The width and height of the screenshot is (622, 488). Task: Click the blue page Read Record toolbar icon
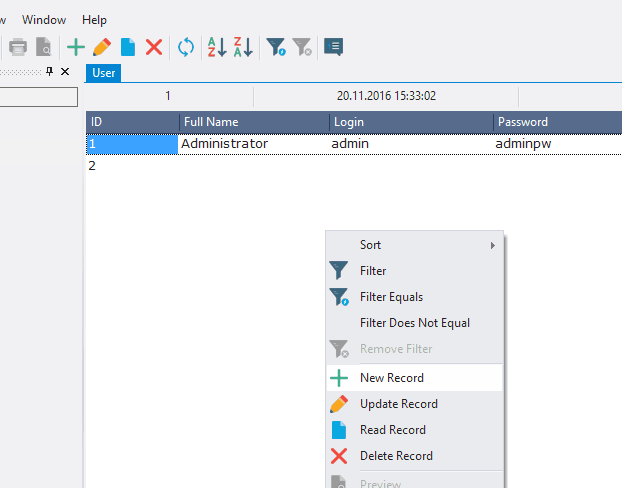pyautogui.click(x=128, y=47)
